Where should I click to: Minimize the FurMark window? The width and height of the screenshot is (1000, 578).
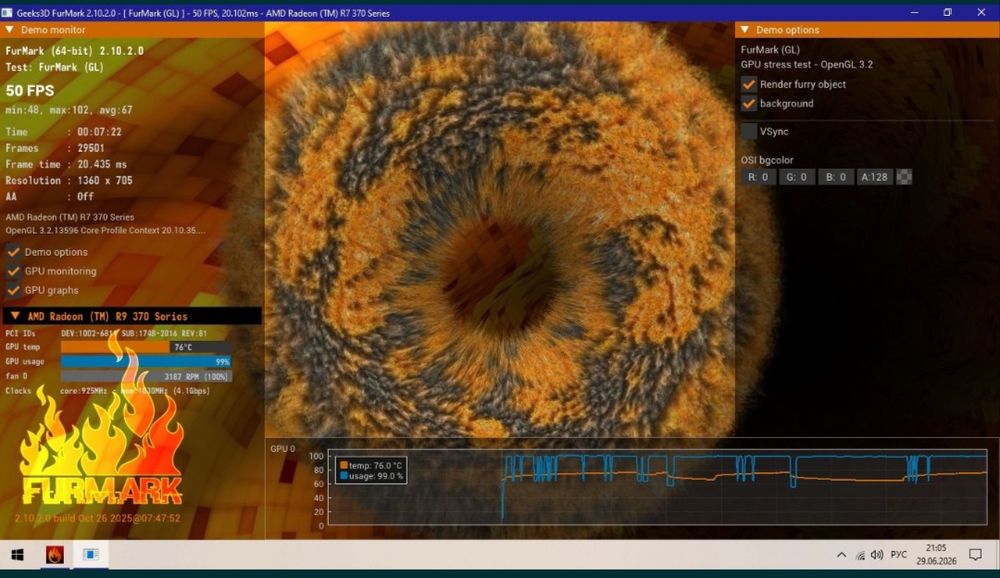point(914,12)
